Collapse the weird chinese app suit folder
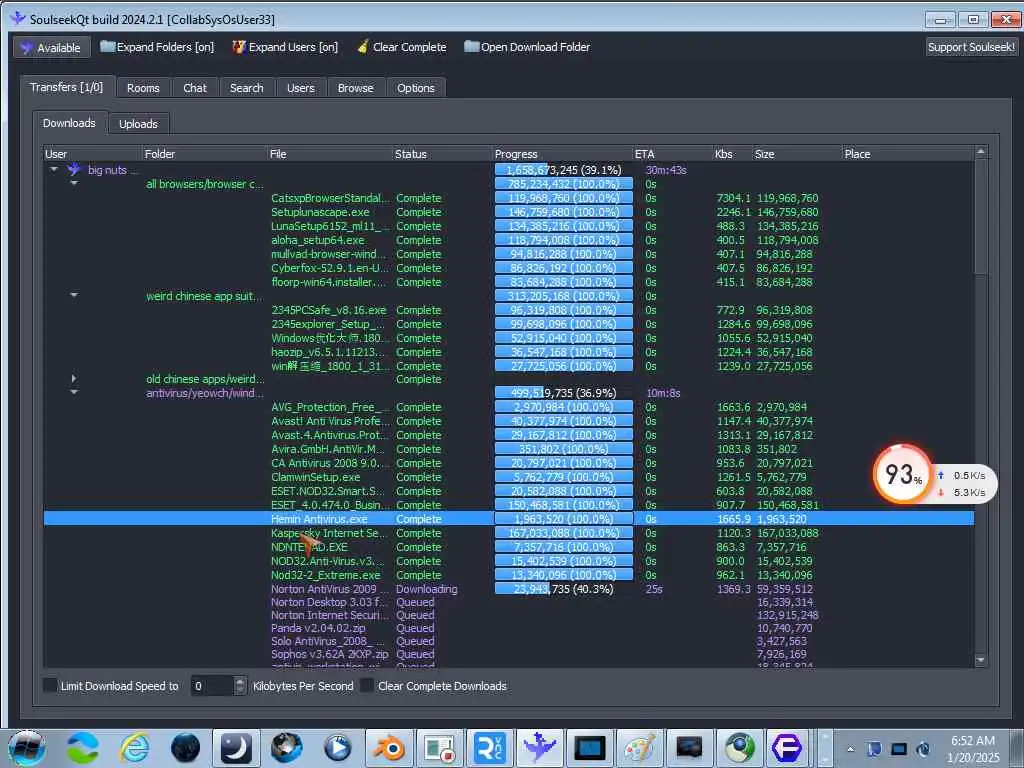Viewport: 1024px width, 768px height. [74, 296]
